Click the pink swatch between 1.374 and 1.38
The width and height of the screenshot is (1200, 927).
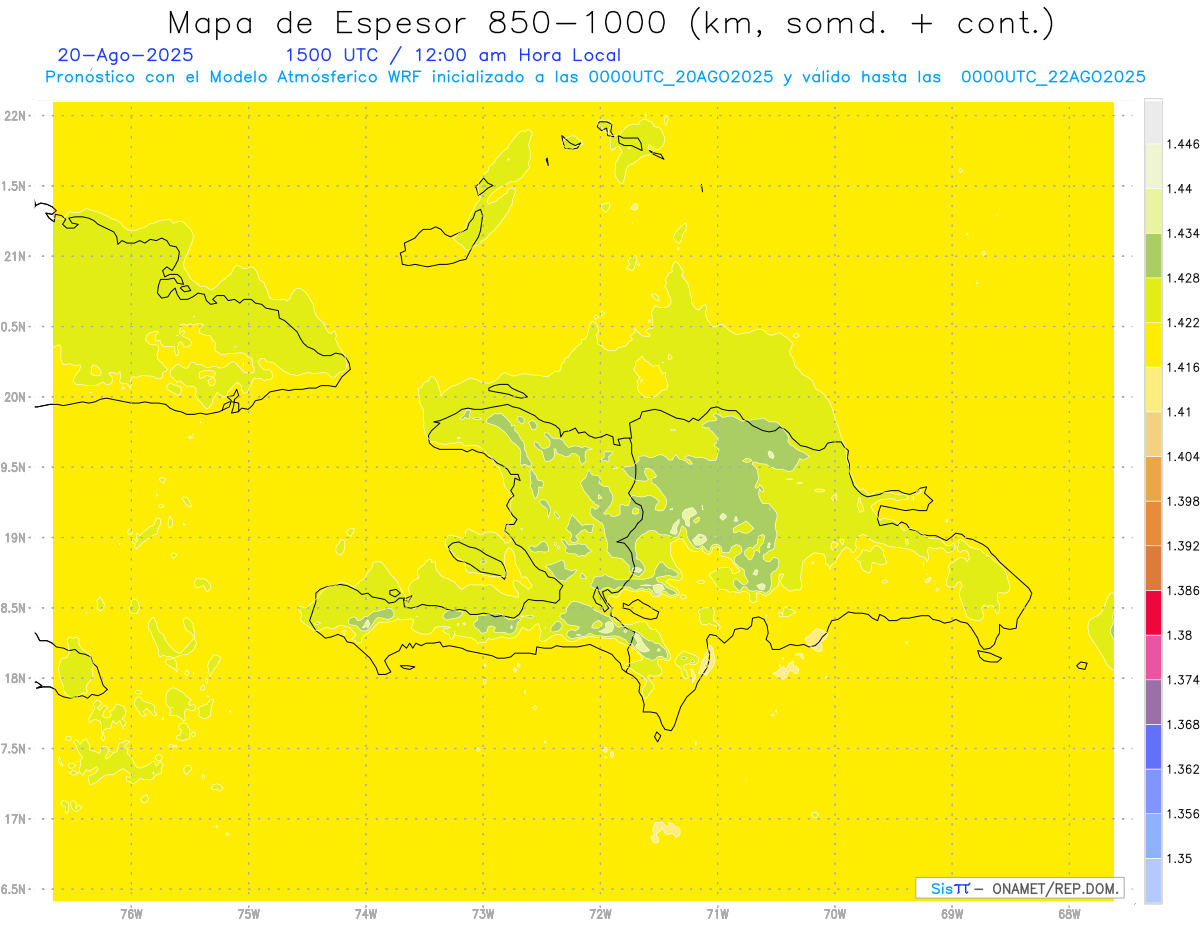[x=1153, y=657]
